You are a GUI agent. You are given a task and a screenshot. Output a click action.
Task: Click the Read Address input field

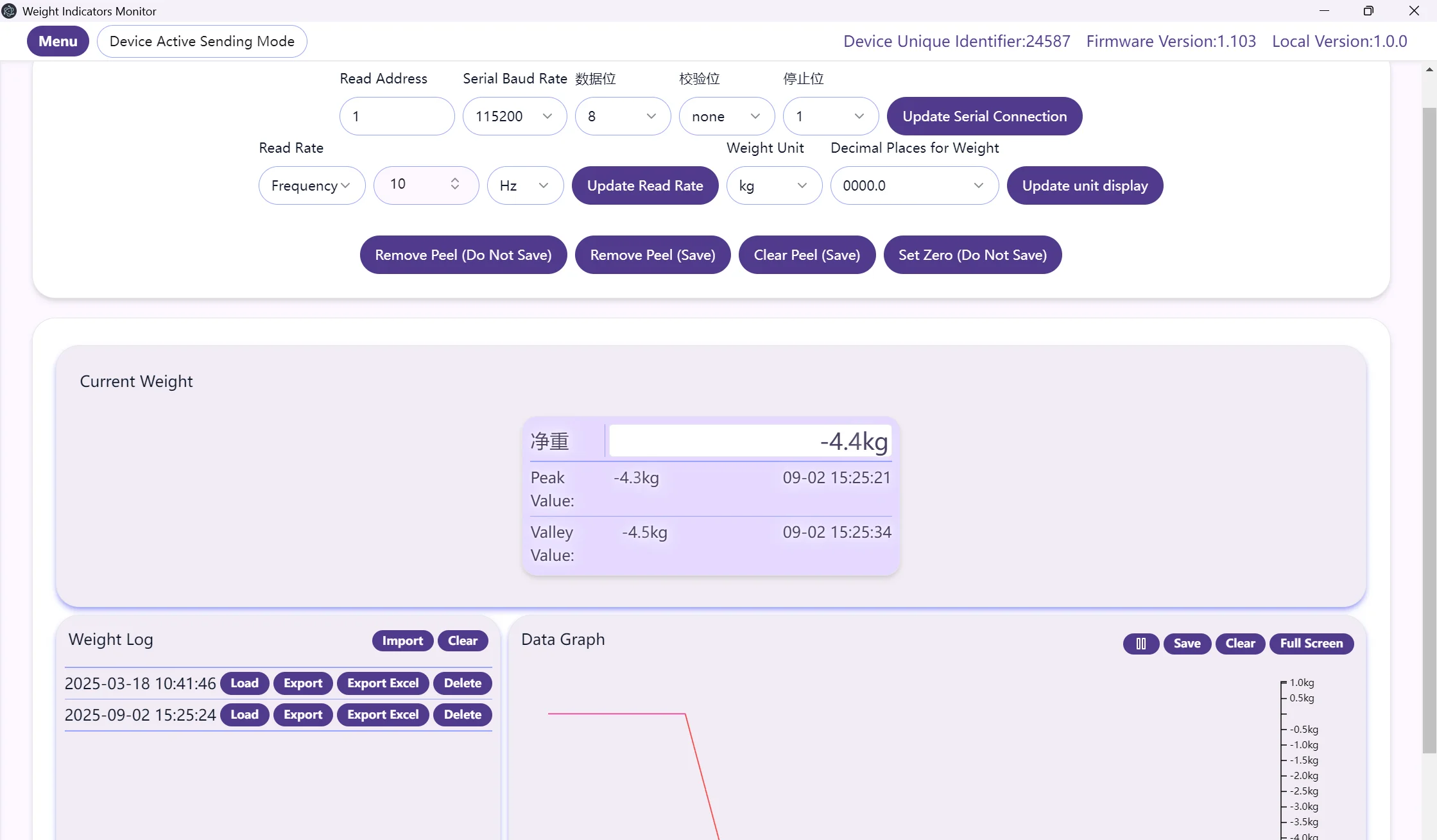[x=397, y=116]
